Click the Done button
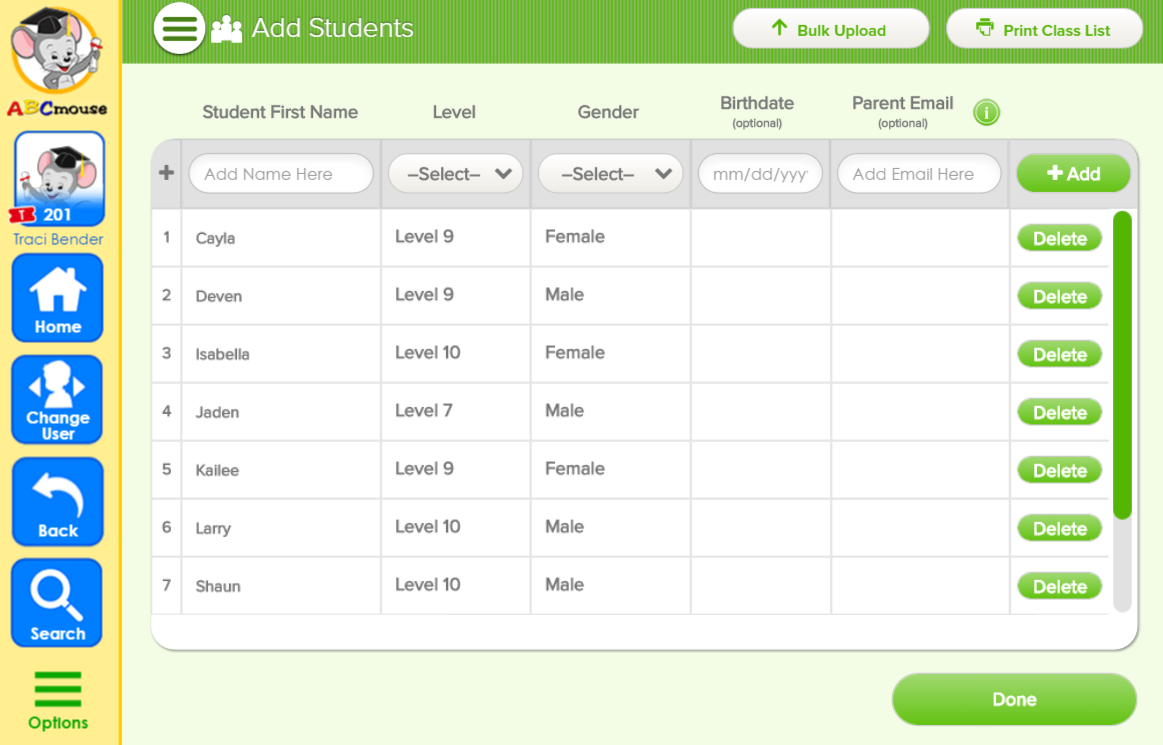 tap(1014, 699)
